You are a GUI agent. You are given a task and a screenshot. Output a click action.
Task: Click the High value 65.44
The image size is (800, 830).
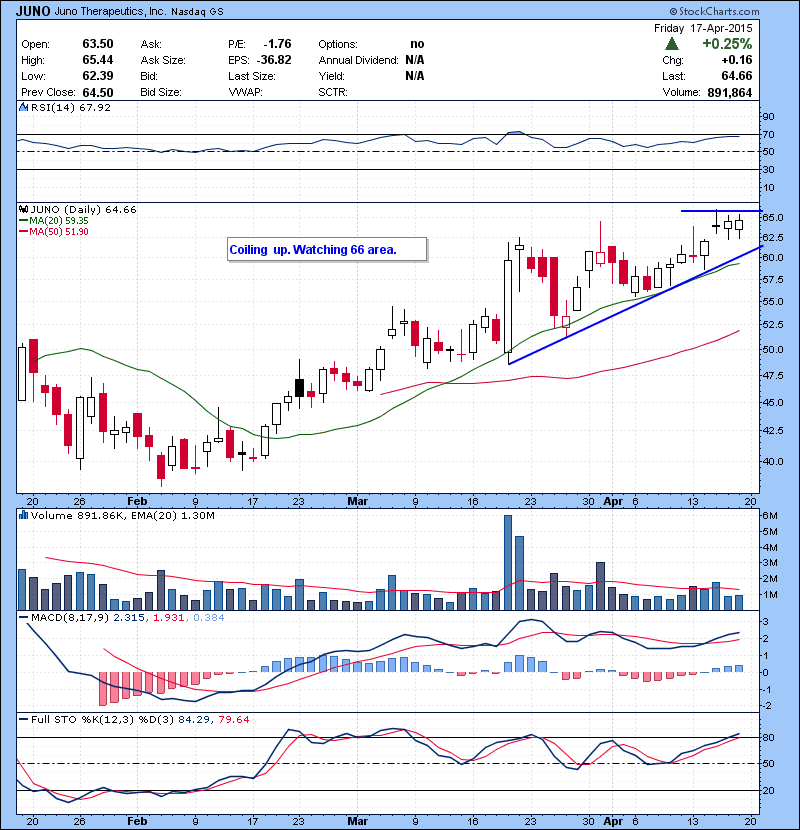[x=98, y=60]
